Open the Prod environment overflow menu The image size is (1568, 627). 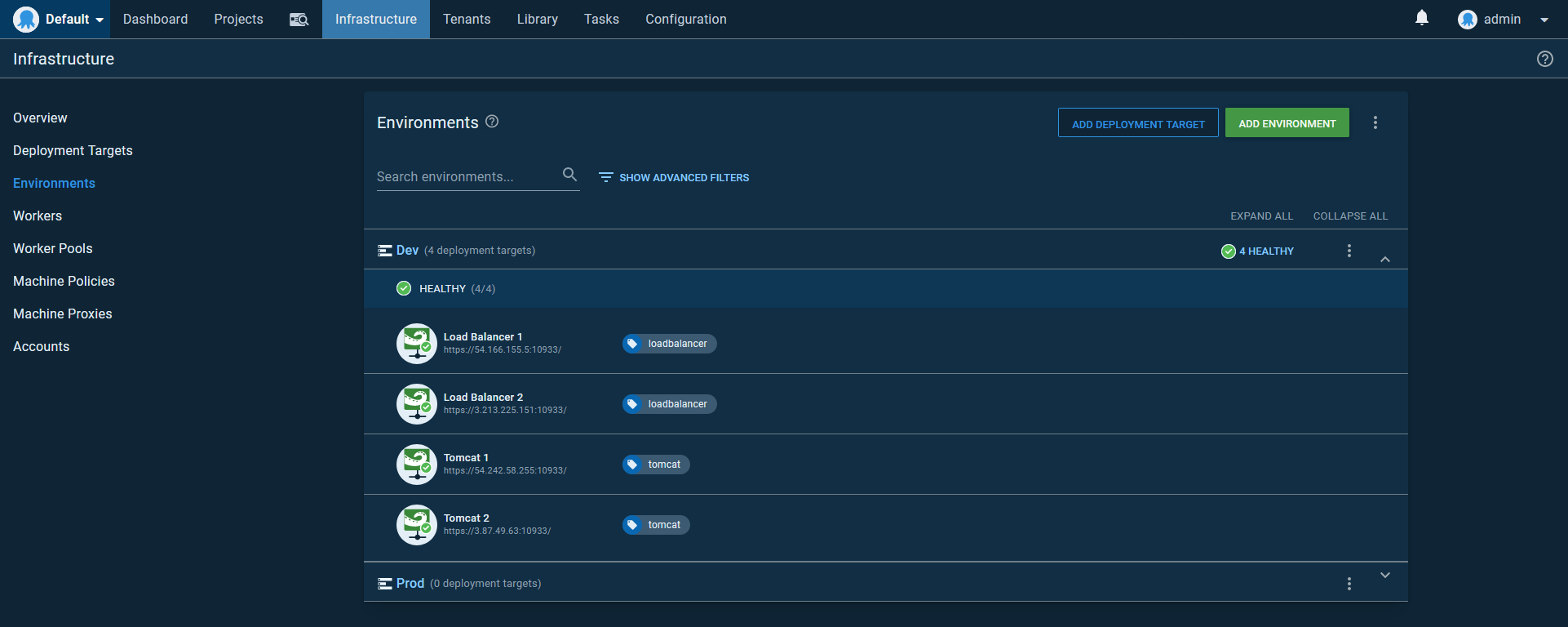1349,584
